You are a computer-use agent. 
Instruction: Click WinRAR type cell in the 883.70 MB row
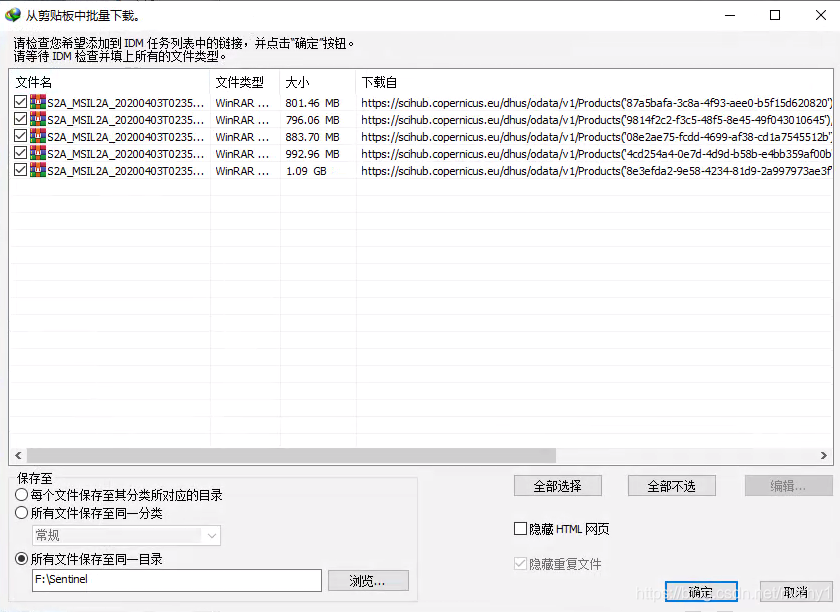click(242, 137)
